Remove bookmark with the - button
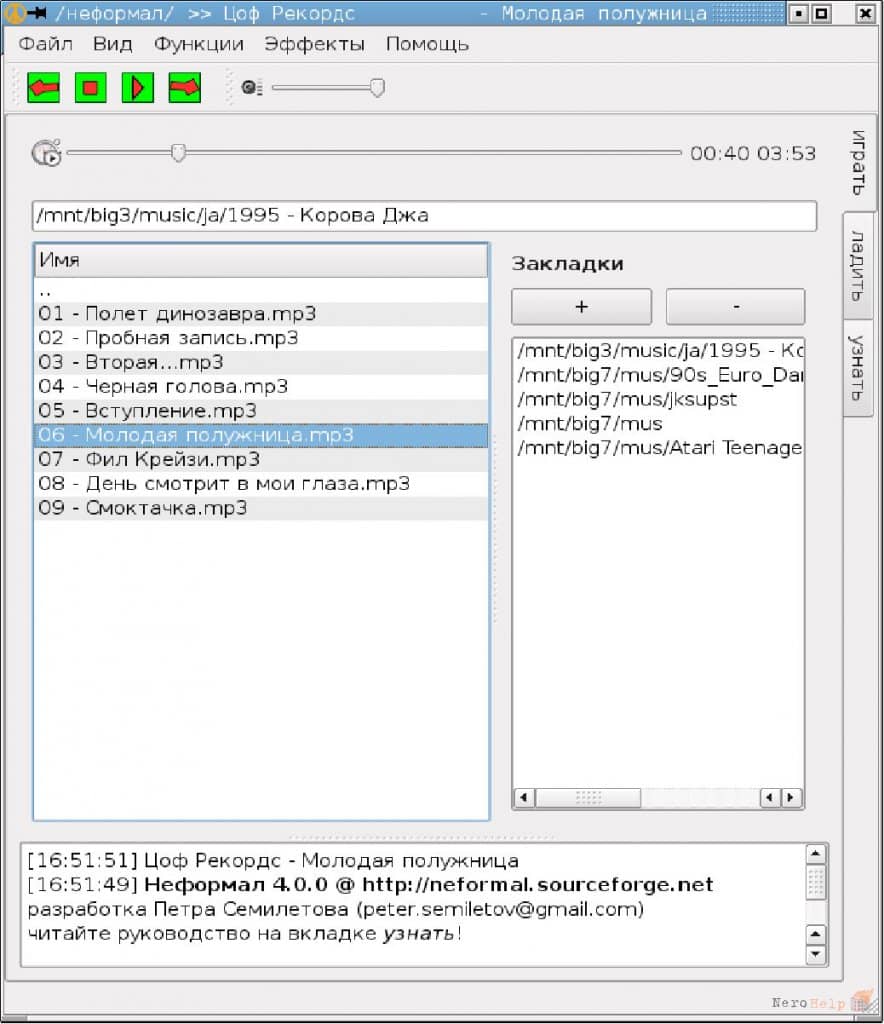884x1024 pixels. [x=736, y=306]
